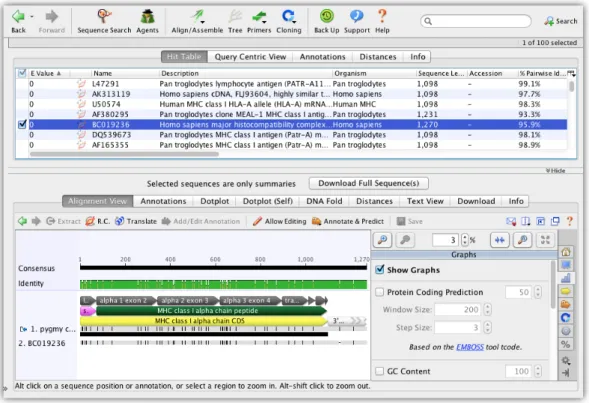Click R.C. reverse complement button
Viewport: 589px width, 403px height.
click(98, 221)
